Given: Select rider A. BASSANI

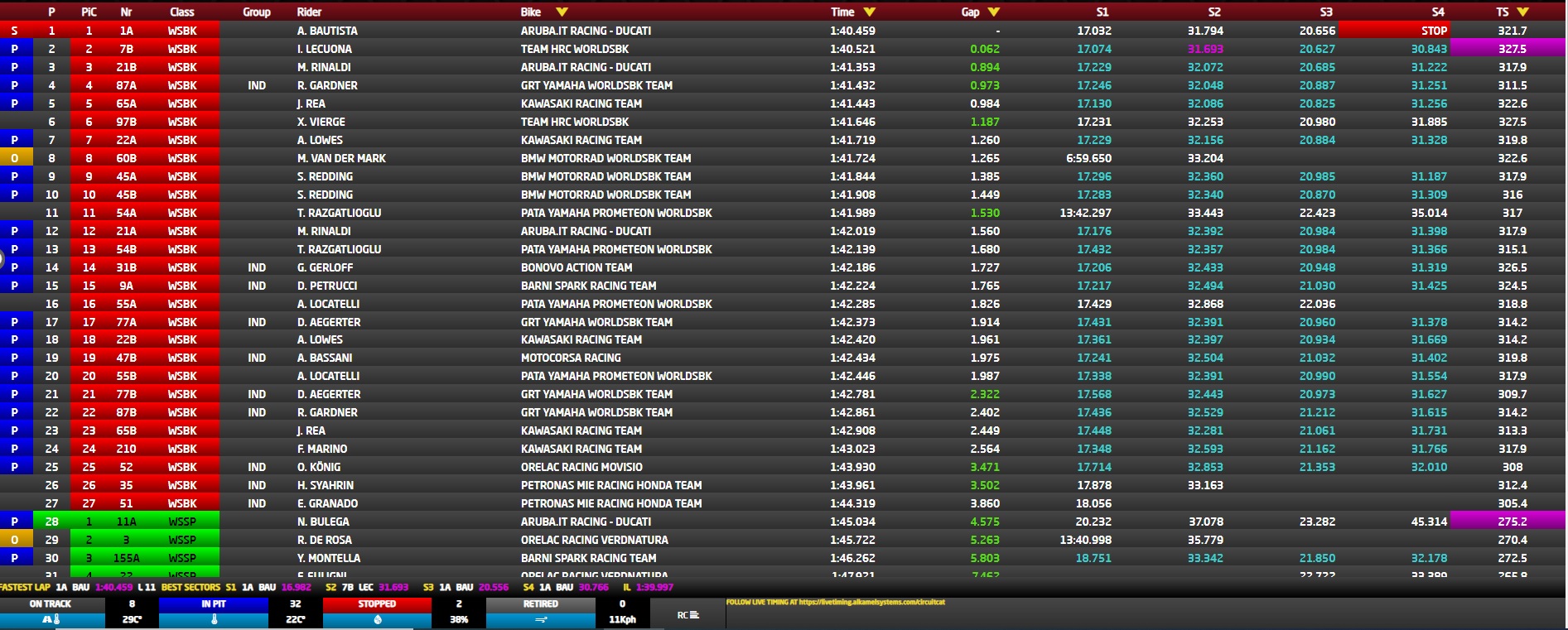Looking at the screenshot, I should [x=325, y=358].
